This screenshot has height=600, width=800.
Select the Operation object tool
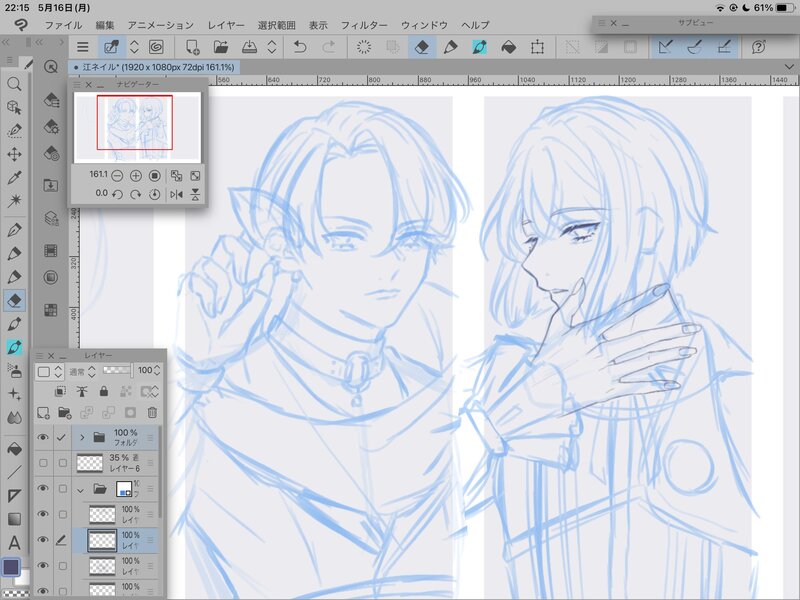[14, 107]
